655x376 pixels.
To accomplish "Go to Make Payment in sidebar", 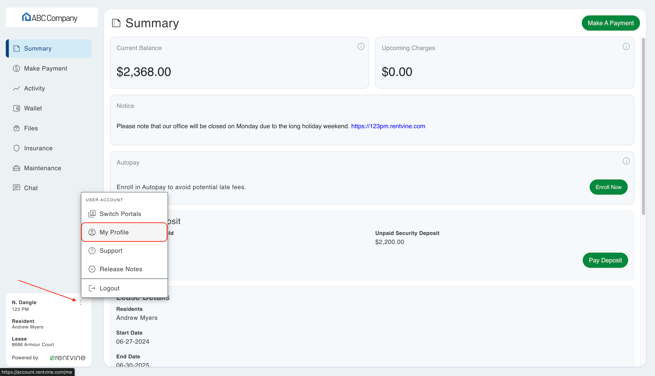I will pyautogui.click(x=49, y=69).
